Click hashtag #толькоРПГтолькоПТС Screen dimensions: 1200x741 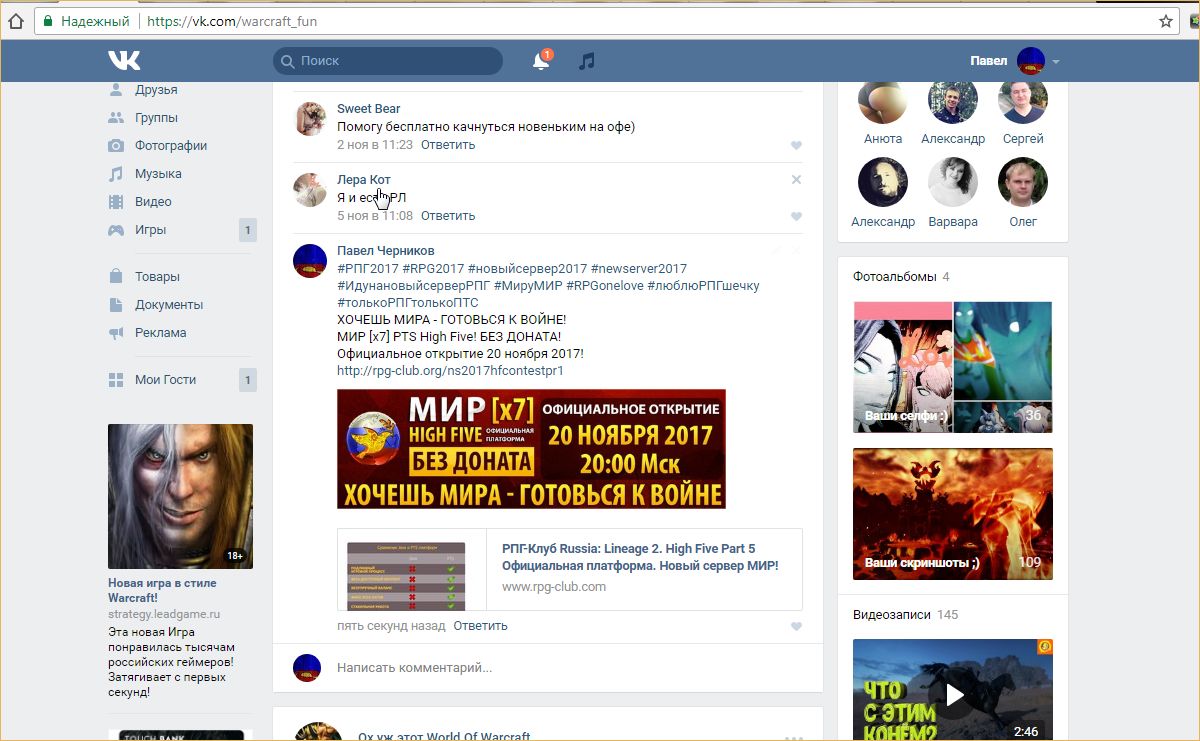pyautogui.click(x=408, y=302)
